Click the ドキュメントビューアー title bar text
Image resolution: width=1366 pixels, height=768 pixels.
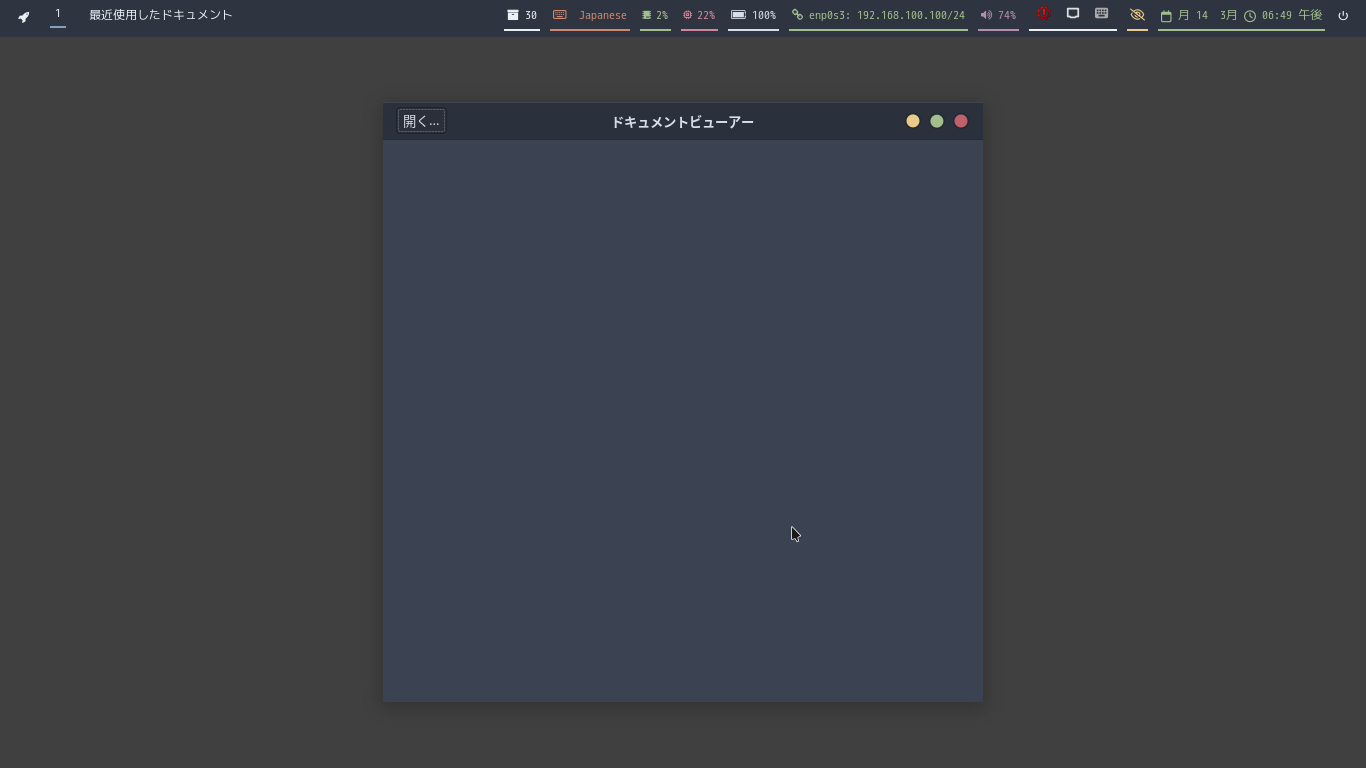tap(682, 122)
